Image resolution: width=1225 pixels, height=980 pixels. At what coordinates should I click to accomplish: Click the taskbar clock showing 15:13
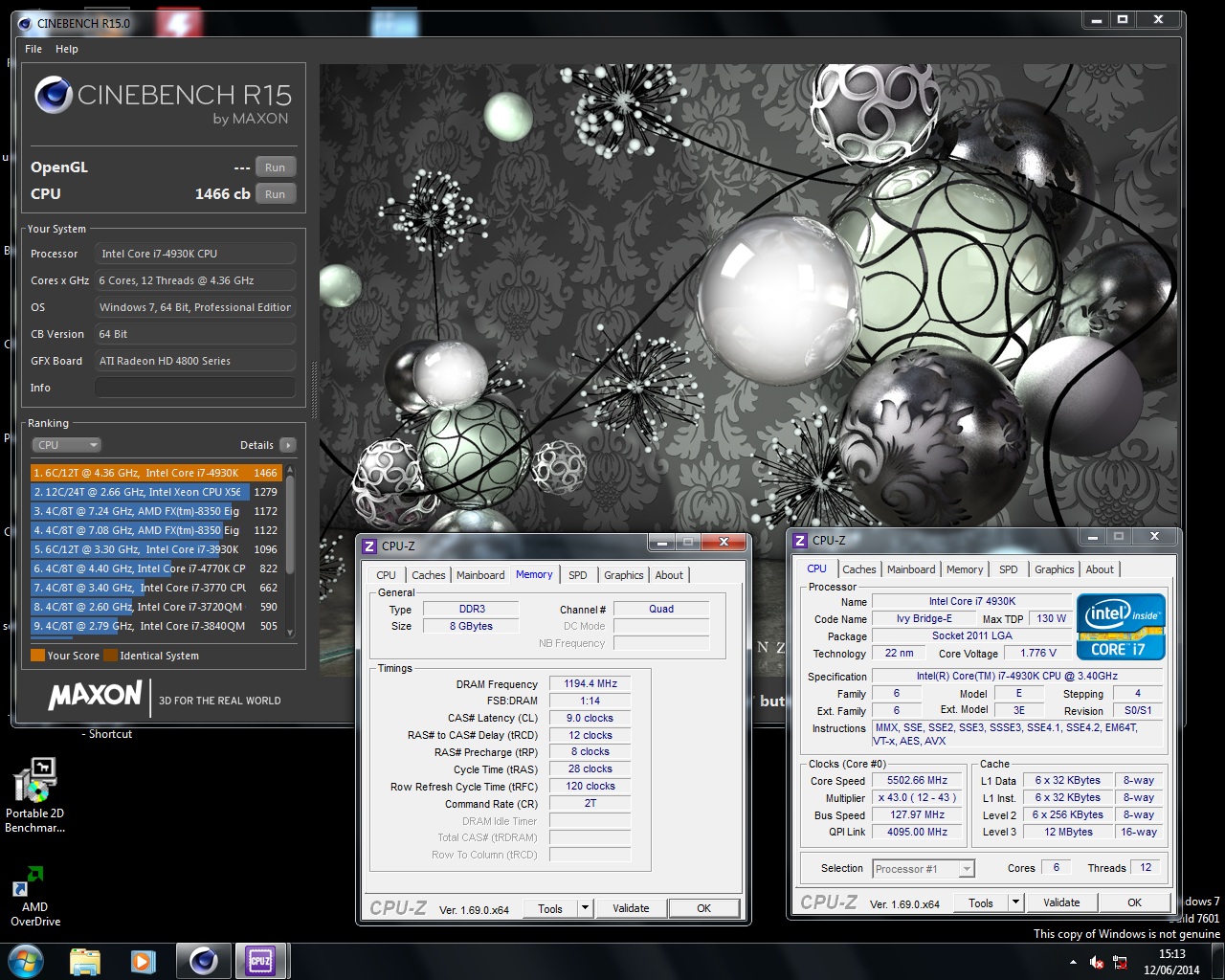pyautogui.click(x=1171, y=962)
